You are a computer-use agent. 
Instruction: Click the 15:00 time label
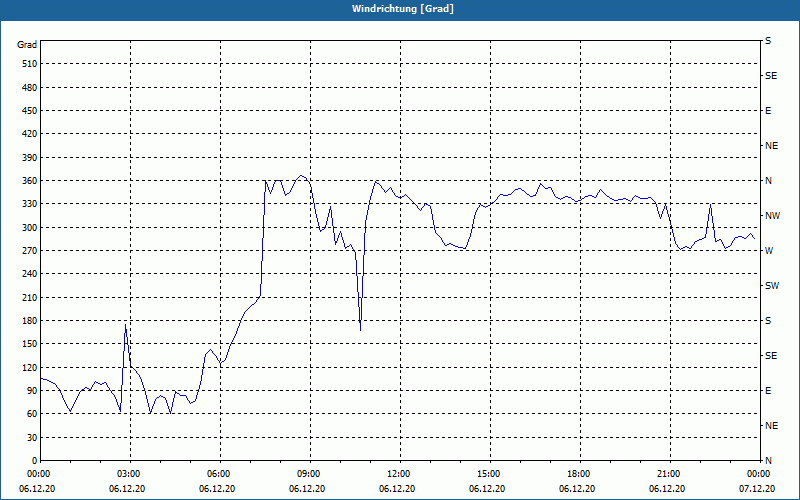[489, 474]
